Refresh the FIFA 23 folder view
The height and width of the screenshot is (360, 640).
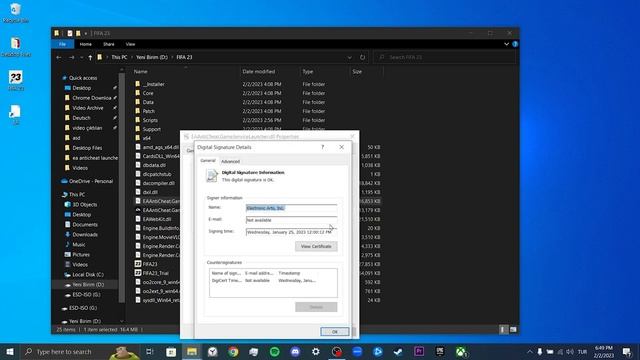[x=362, y=58]
